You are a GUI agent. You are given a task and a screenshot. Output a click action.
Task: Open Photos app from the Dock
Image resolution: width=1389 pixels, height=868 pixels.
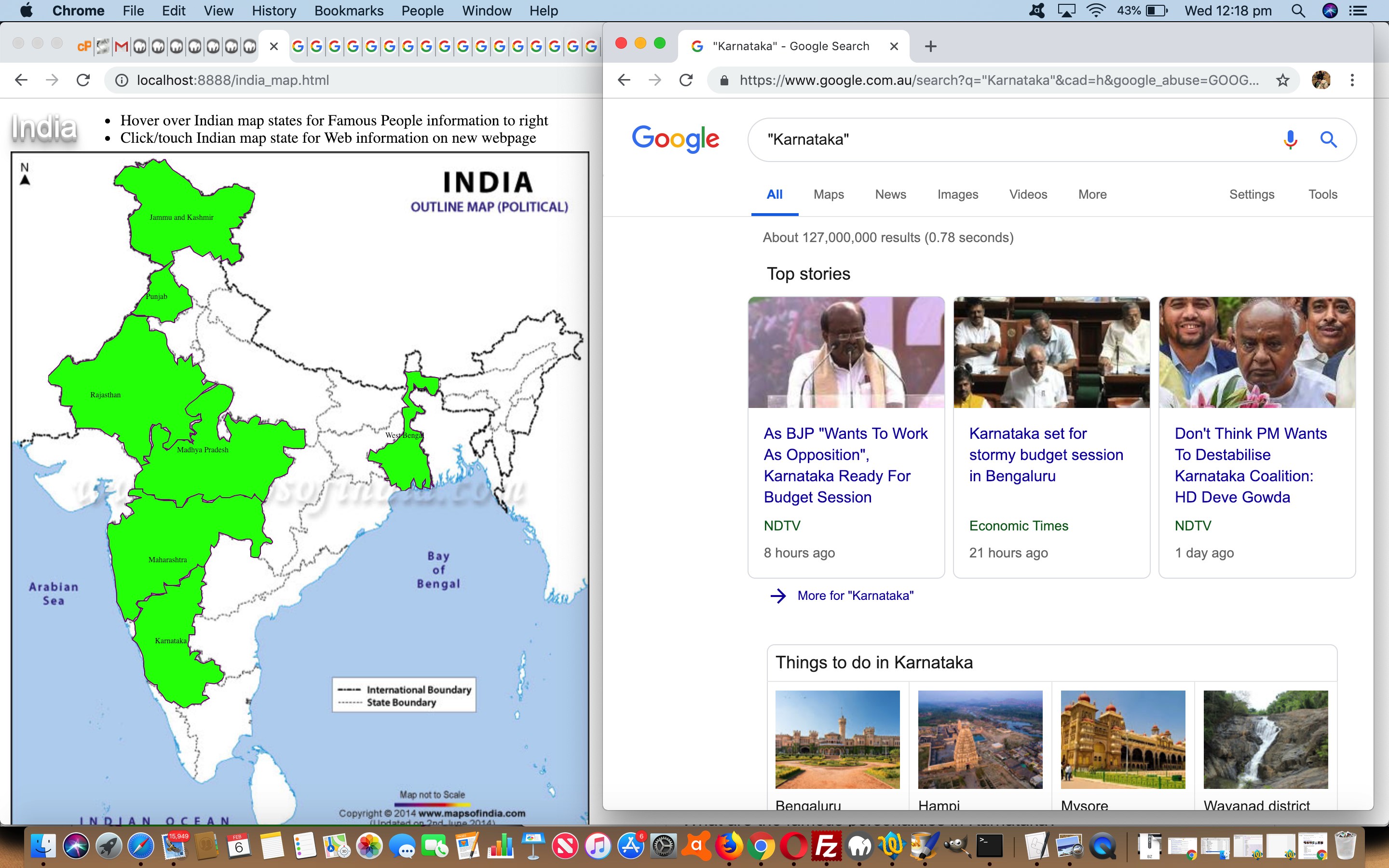(369, 846)
